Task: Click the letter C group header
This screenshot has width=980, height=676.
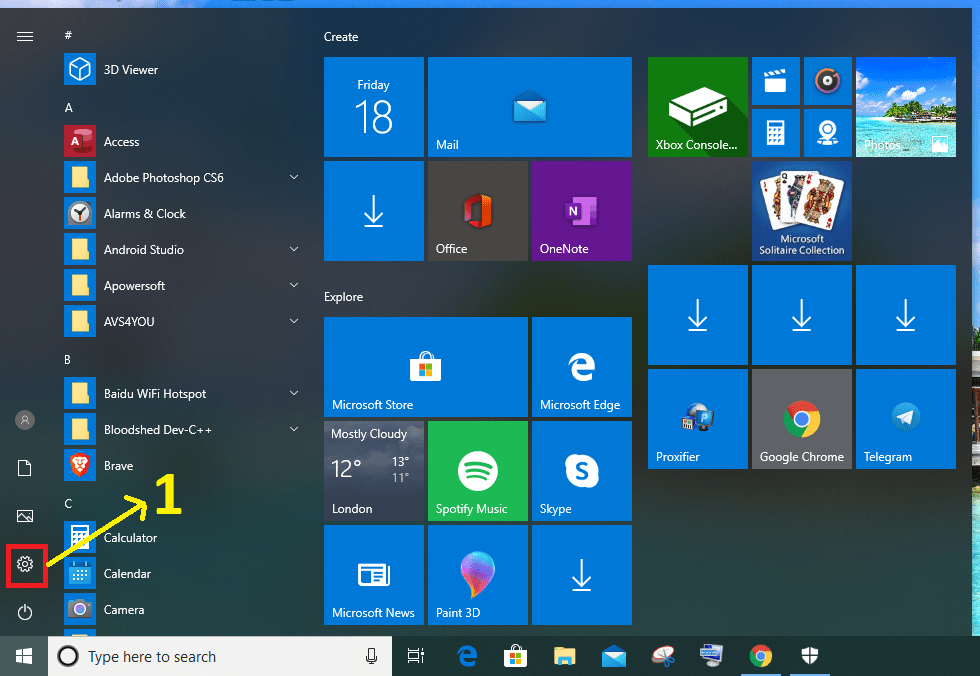Action: coord(68,504)
